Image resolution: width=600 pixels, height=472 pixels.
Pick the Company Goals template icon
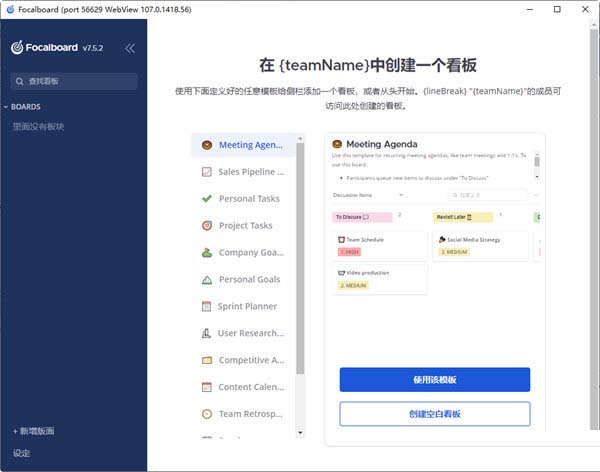click(x=206, y=253)
